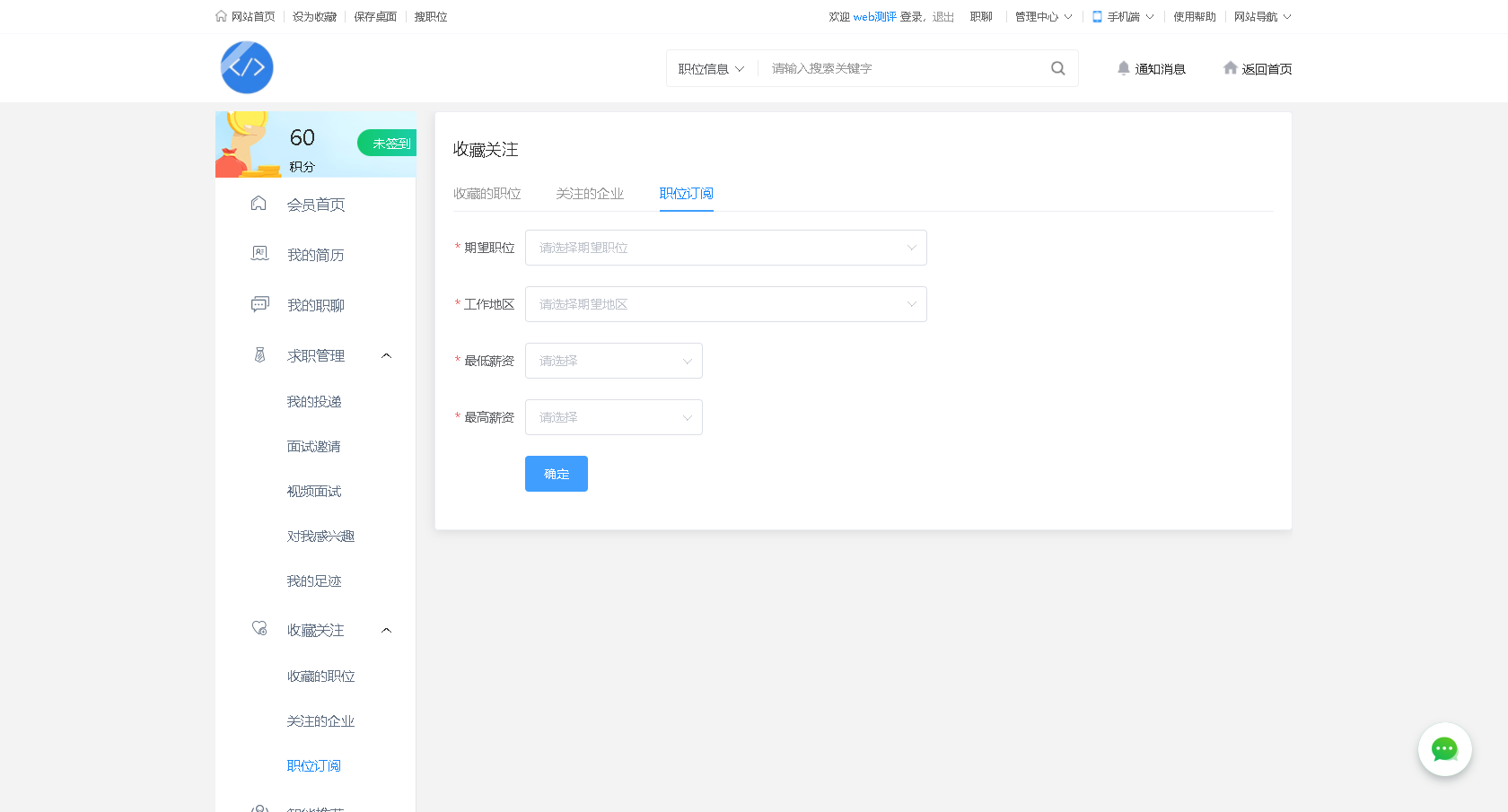The height and width of the screenshot is (812, 1508).
Task: Click the 退出 logout link
Action: tap(942, 17)
